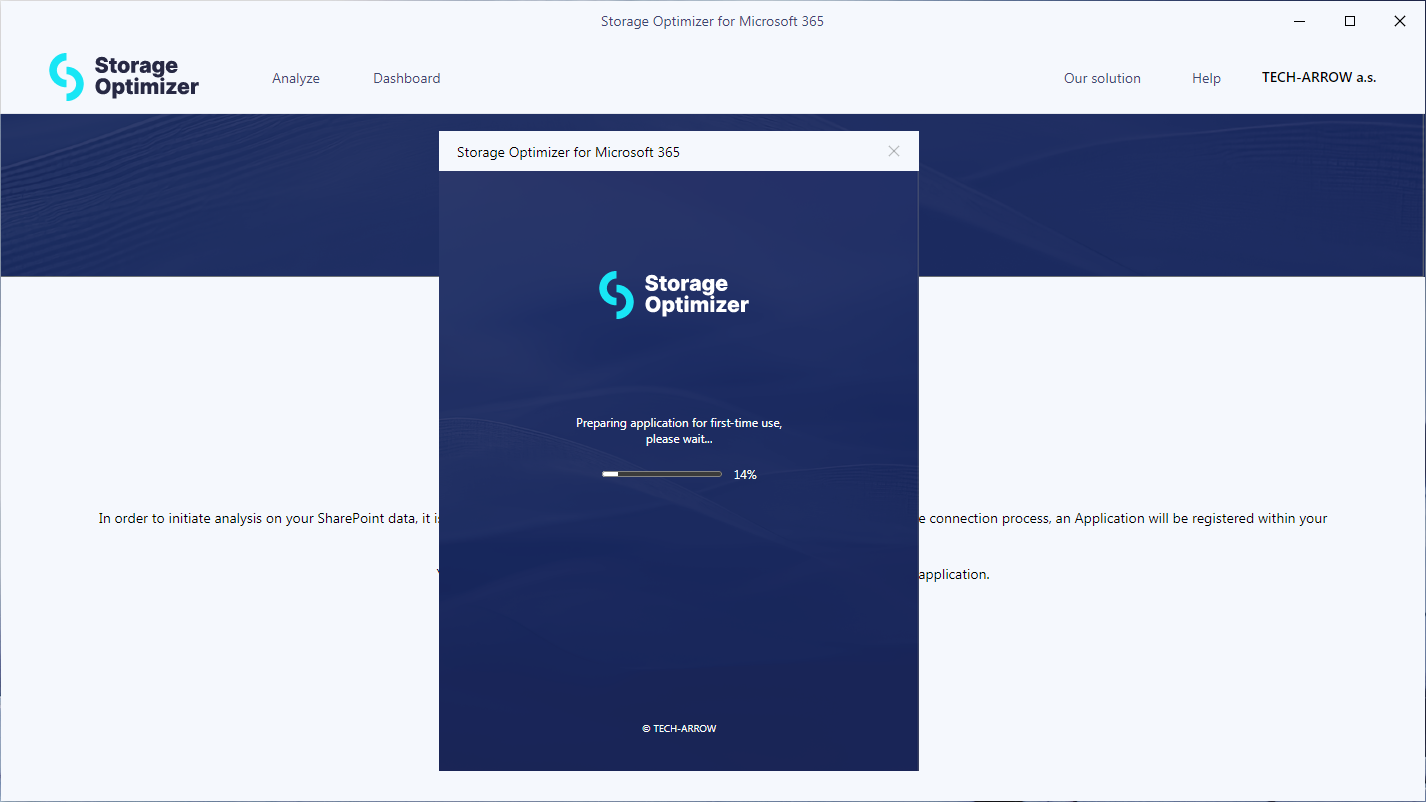The image size is (1426, 802).
Task: Click the Storage Optimizer text in the dialog
Action: (x=696, y=295)
